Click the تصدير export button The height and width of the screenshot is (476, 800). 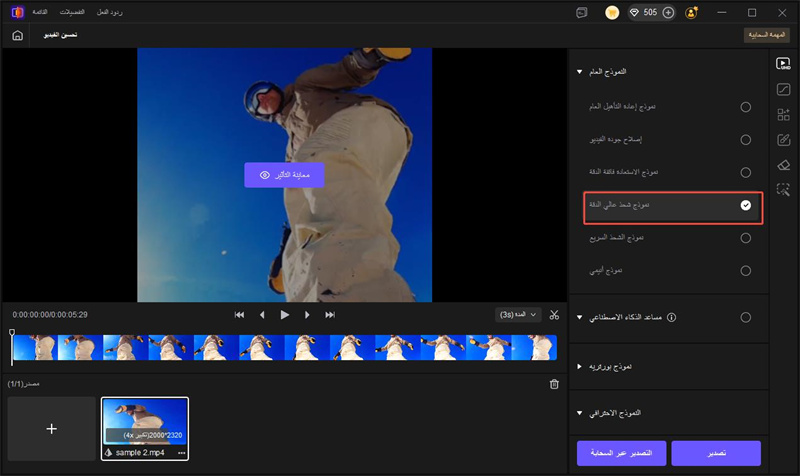pyautogui.click(x=716, y=452)
